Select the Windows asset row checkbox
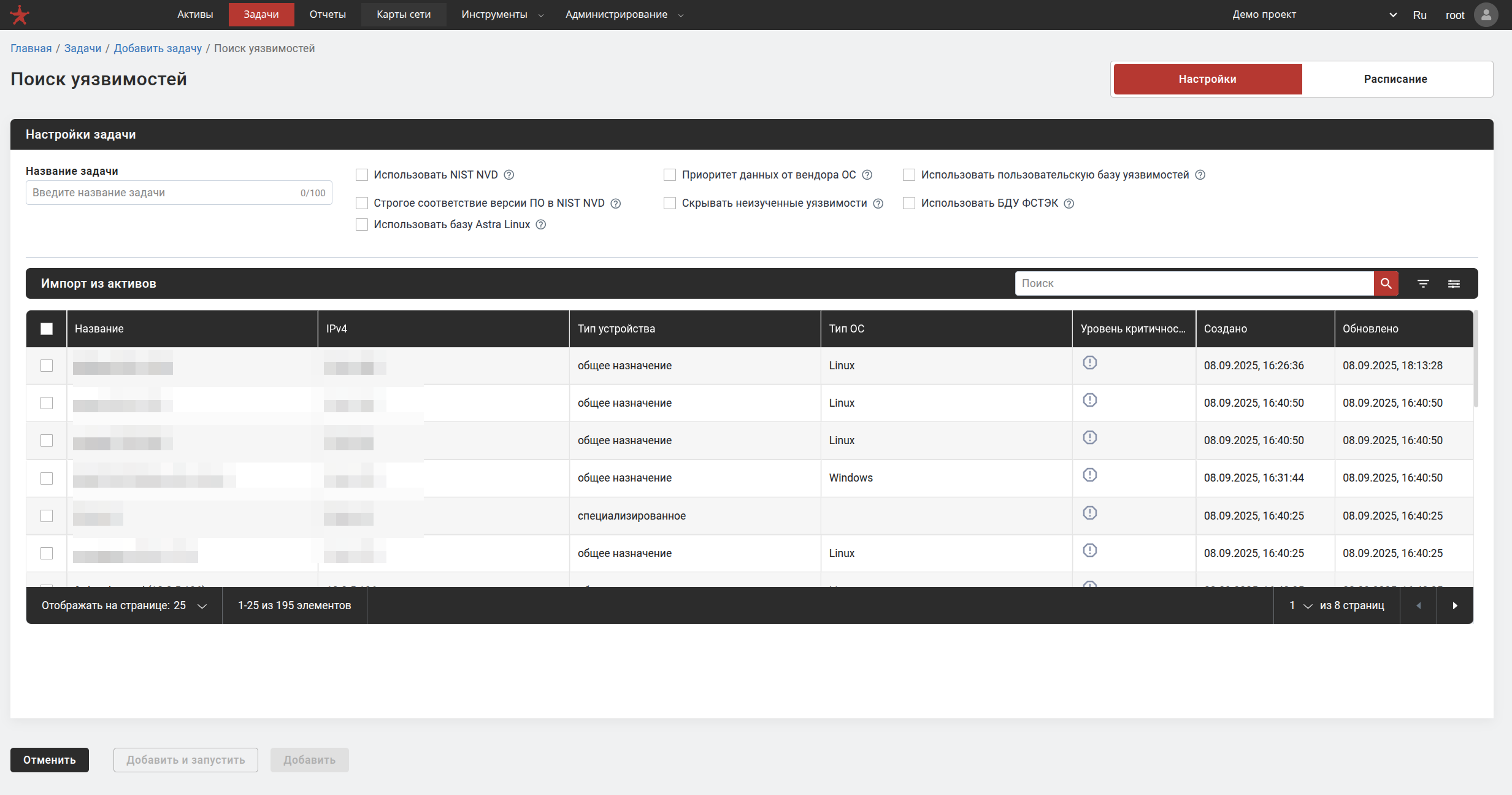 [x=47, y=478]
